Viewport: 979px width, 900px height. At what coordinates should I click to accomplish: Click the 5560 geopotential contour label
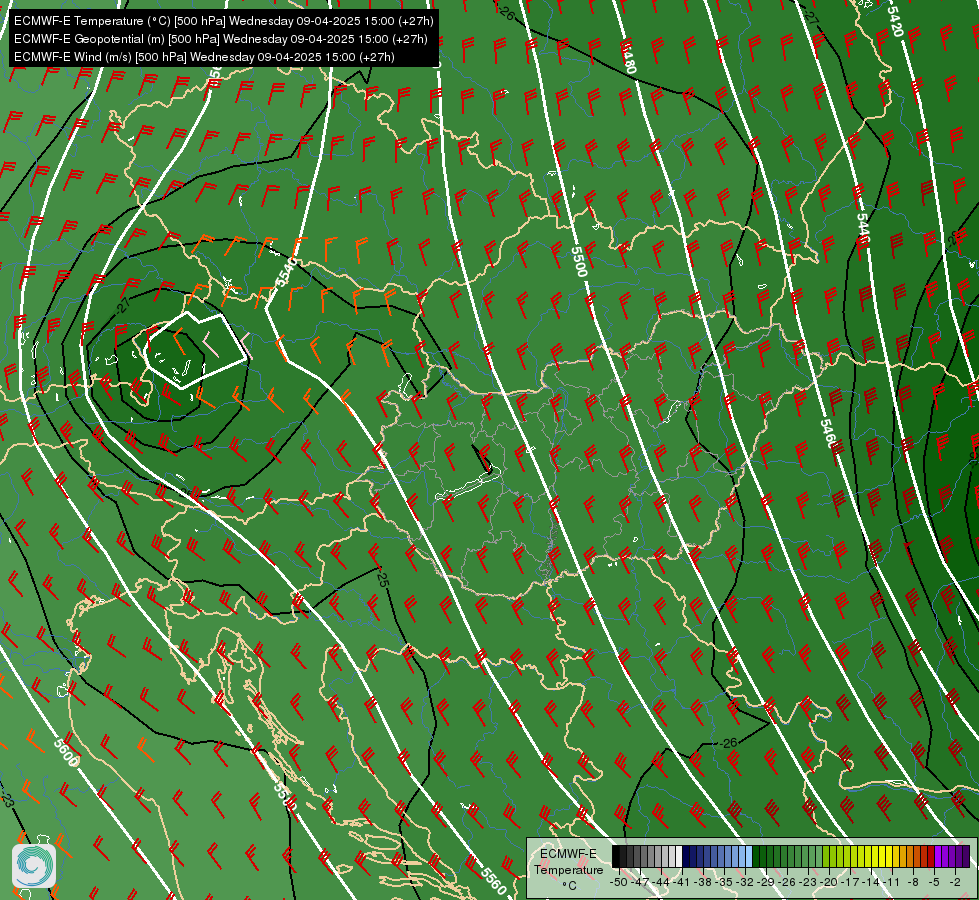pyautogui.click(x=493, y=879)
